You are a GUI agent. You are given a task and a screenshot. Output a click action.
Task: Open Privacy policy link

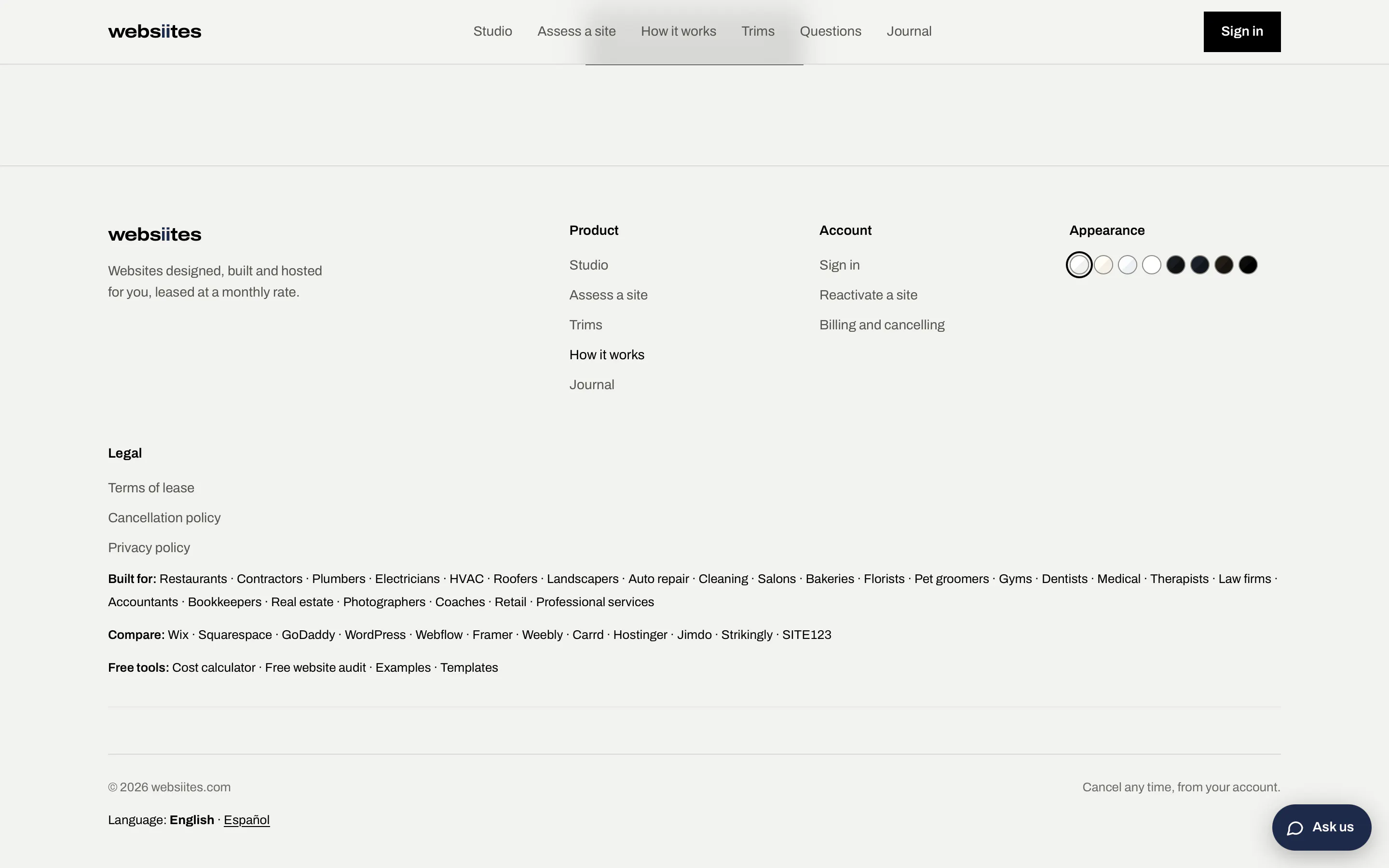pos(149,548)
